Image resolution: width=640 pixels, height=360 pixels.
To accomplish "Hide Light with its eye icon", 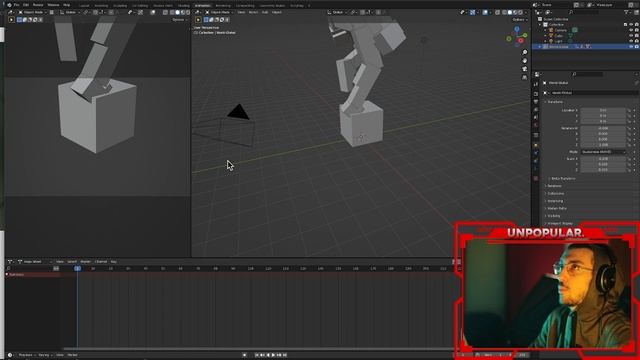I will (631, 41).
